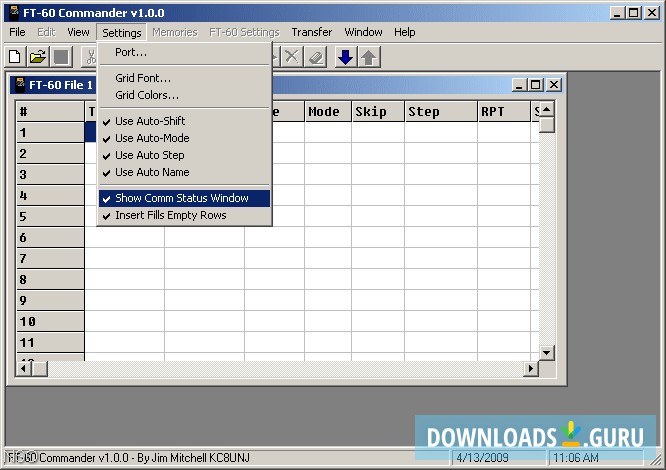
Task: Click the Save disk toolbar icon
Action: 61,57
